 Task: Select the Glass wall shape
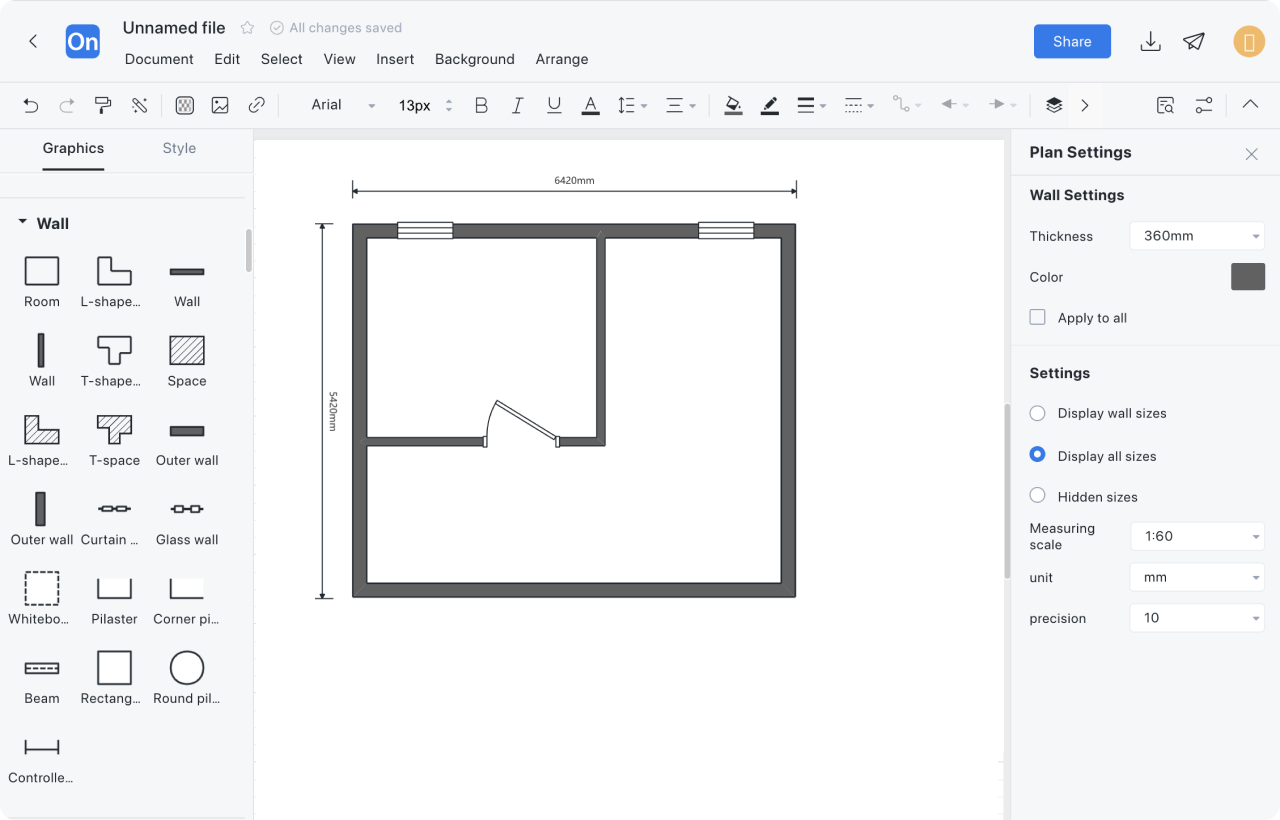pyautogui.click(x=187, y=520)
